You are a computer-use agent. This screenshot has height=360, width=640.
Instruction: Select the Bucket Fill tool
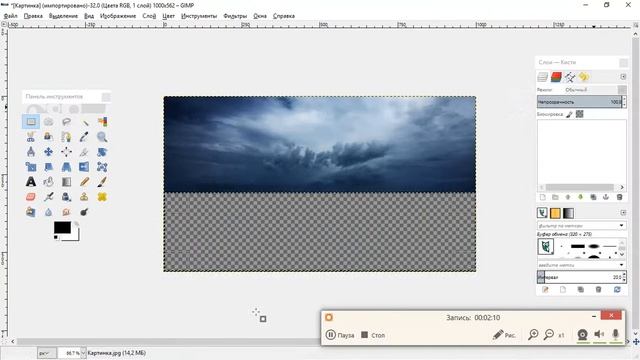49,182
